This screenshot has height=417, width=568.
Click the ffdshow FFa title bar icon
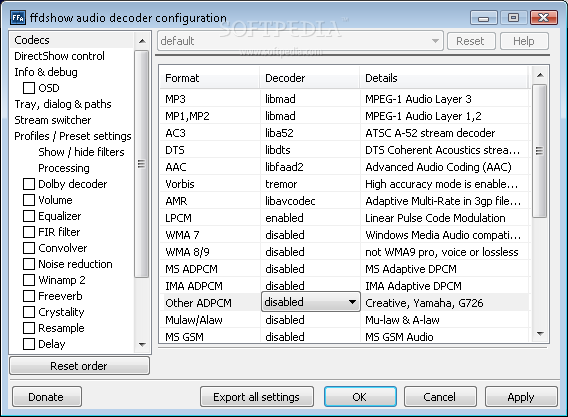[18, 17]
